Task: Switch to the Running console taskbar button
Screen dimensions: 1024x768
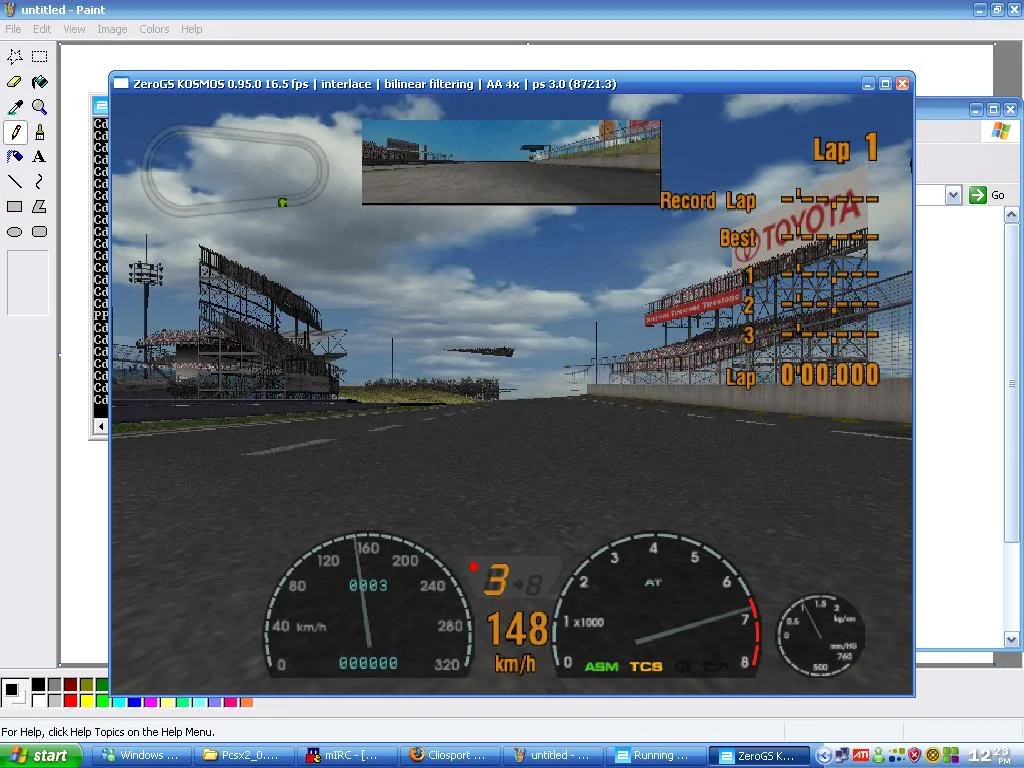Action: coord(654,756)
